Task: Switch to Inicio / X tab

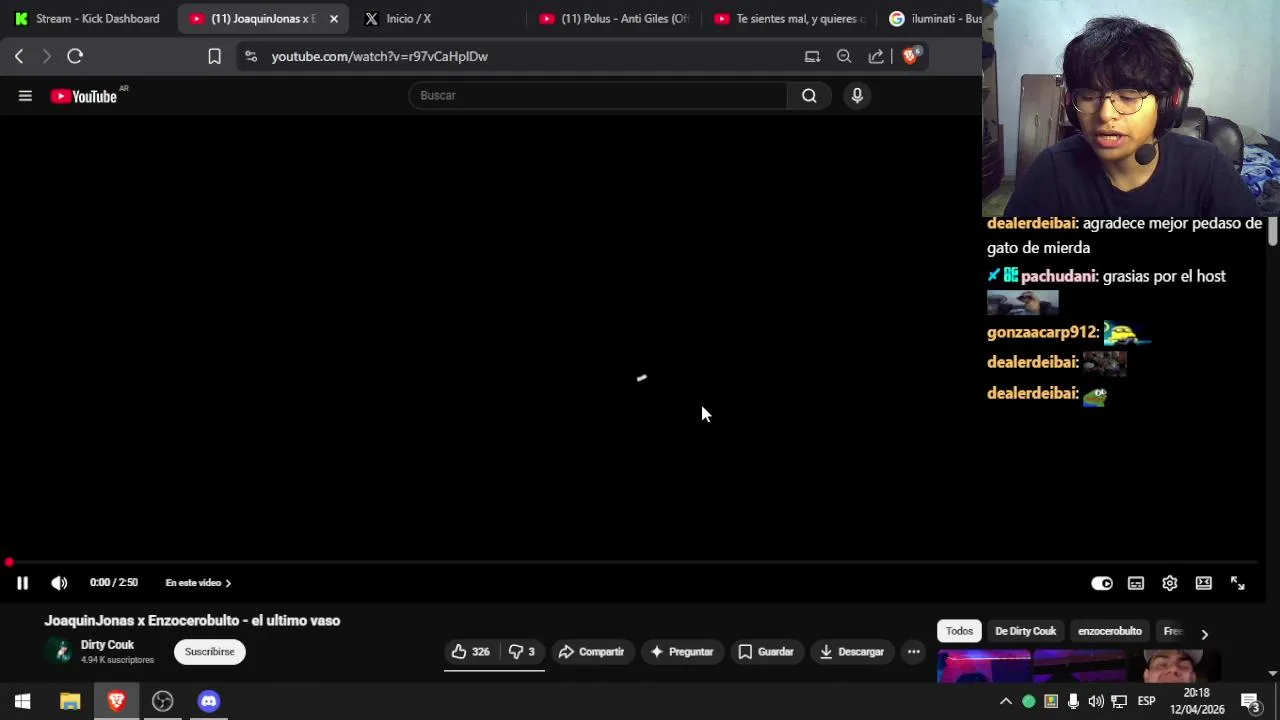Action: (x=409, y=18)
